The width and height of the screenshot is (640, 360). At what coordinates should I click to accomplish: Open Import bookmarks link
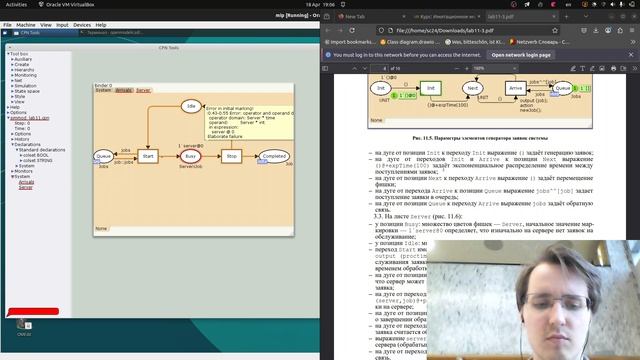click(x=350, y=42)
